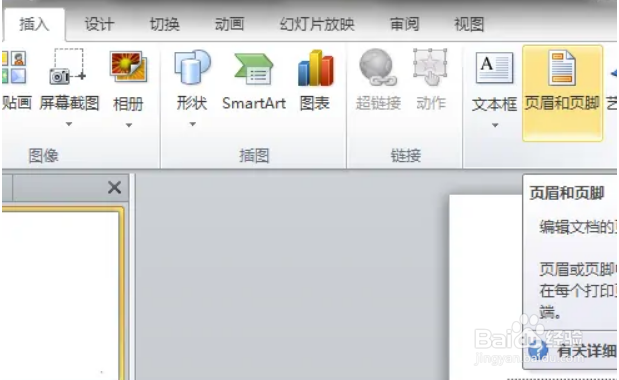The image size is (619, 380).
Task: Switch to the 设计 tab
Action: tap(99, 24)
